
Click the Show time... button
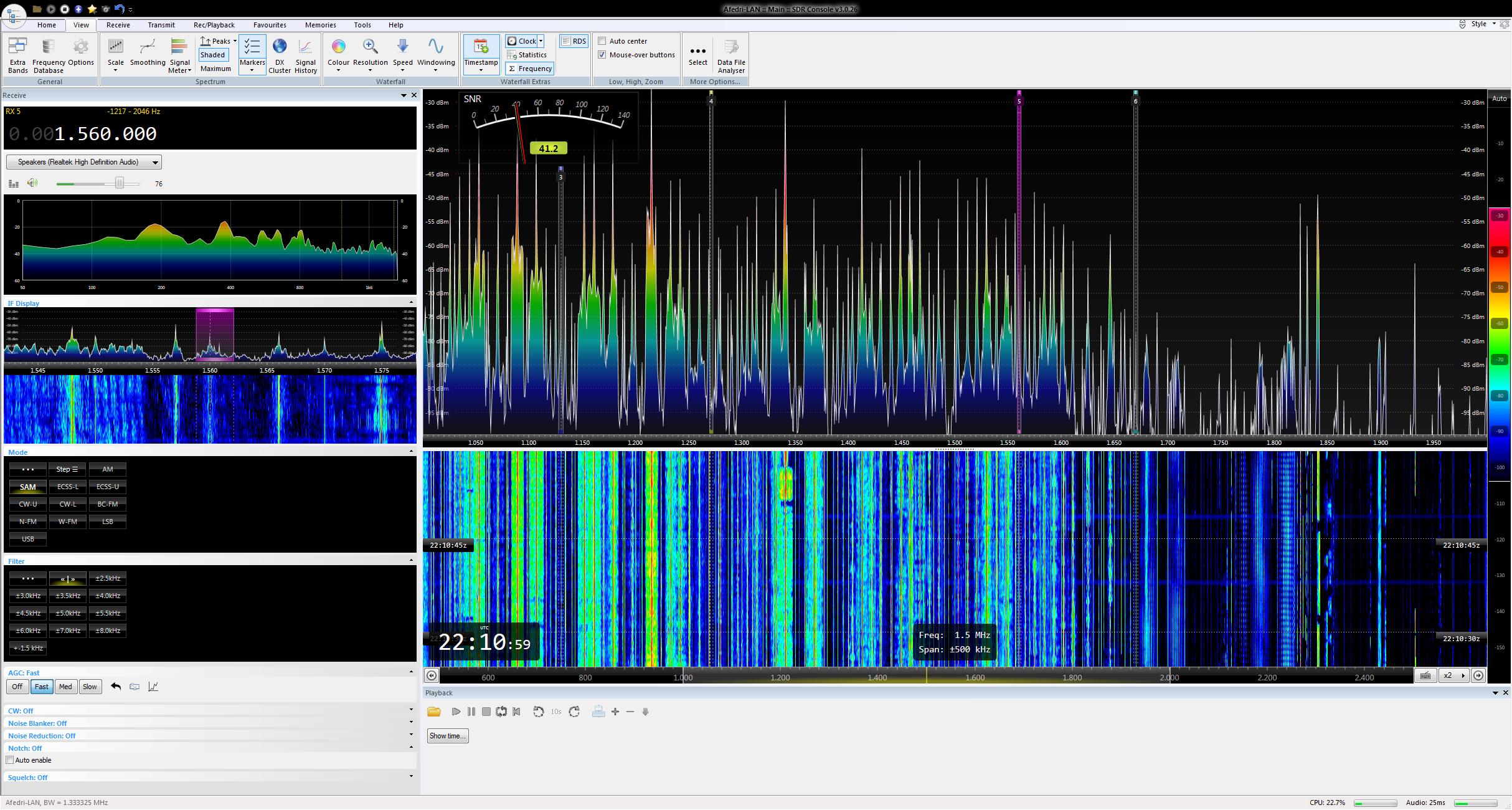pyautogui.click(x=447, y=736)
